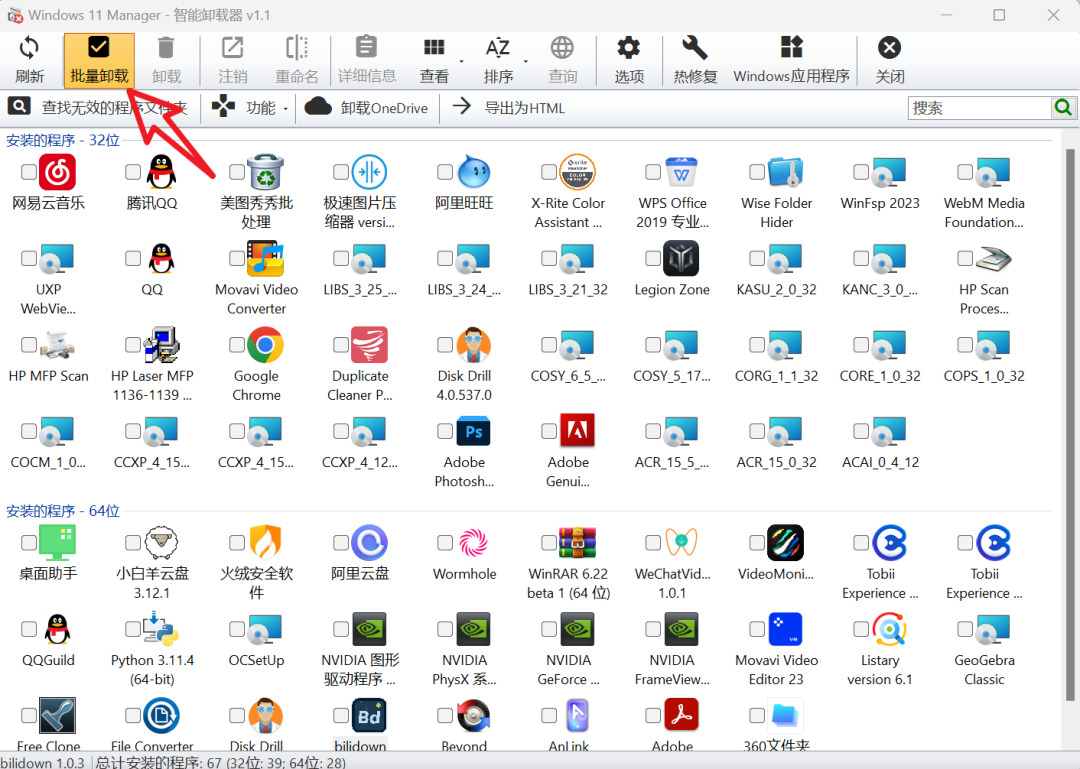
Task: Click the 热修复 wrench icon
Action: [694, 48]
